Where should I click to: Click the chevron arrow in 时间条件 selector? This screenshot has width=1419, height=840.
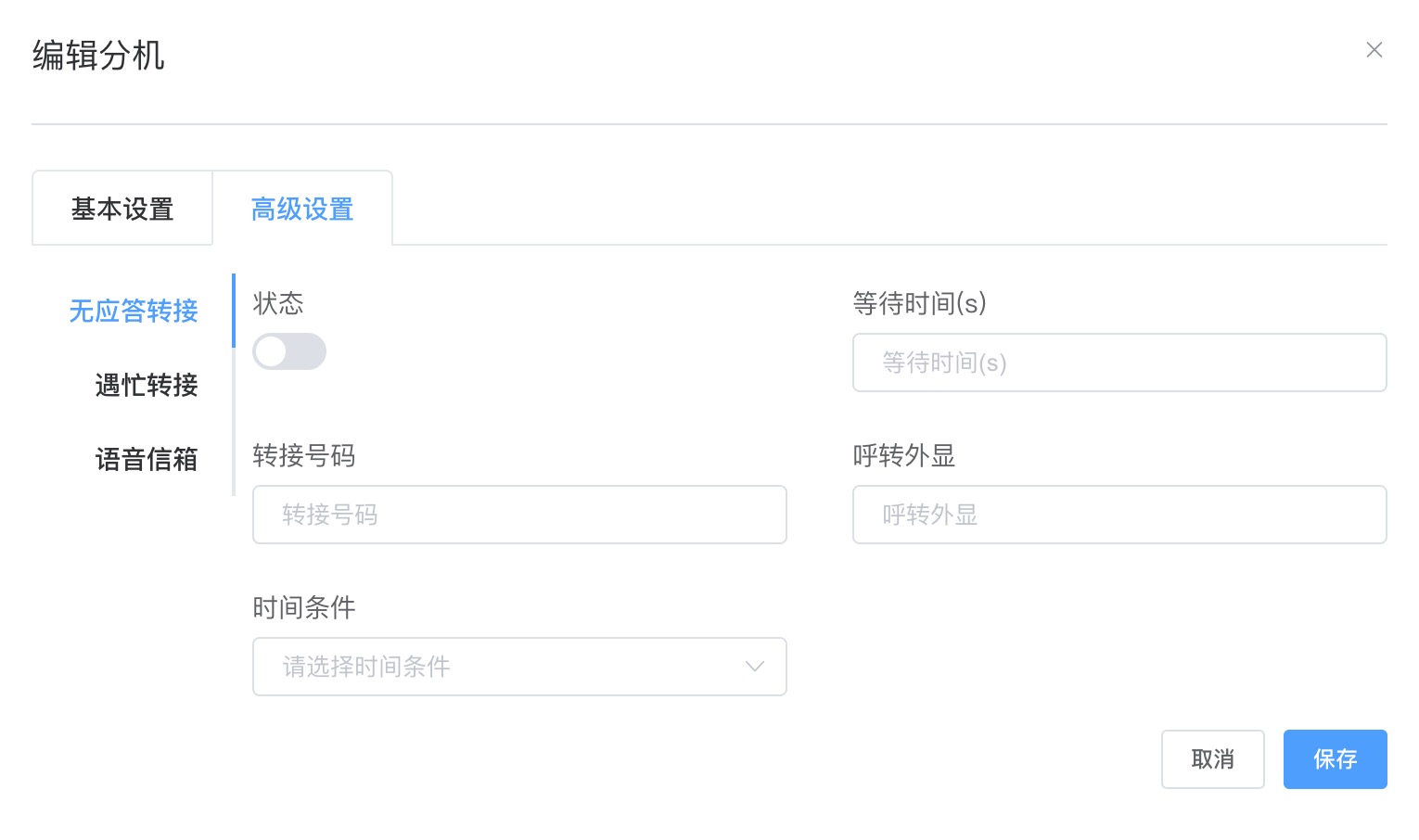click(x=754, y=667)
